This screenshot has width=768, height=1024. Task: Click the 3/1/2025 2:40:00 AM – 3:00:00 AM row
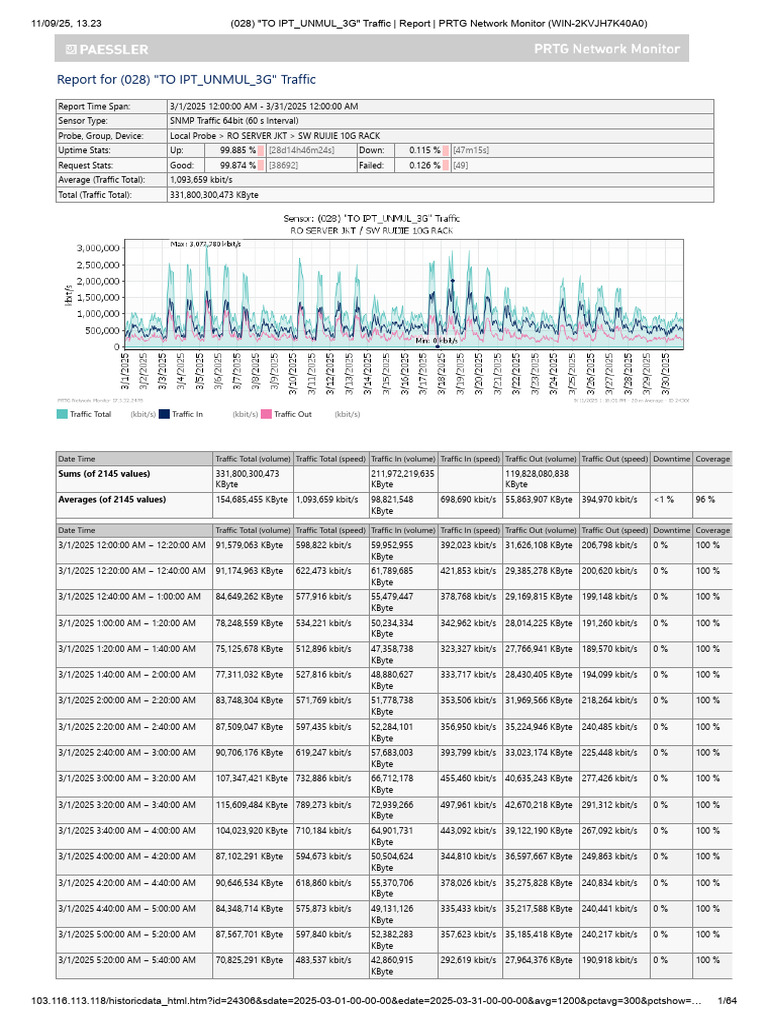394,758
